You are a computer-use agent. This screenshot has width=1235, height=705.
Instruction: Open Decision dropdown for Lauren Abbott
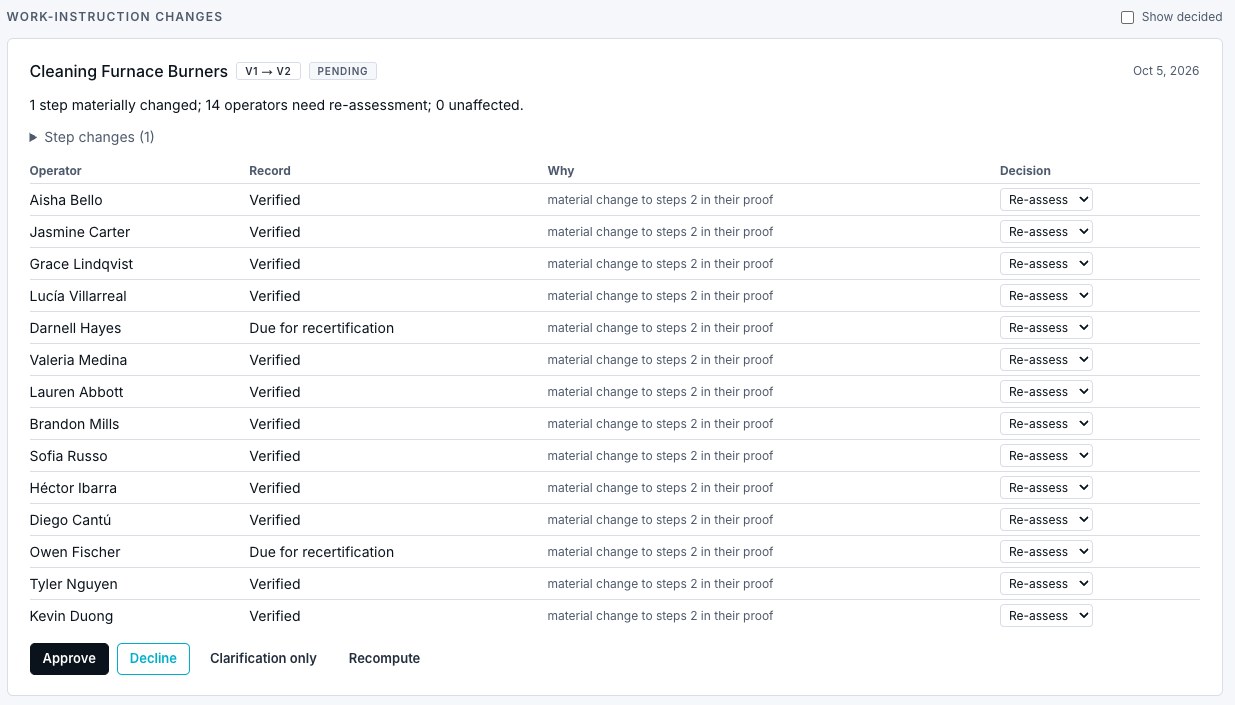(x=1046, y=392)
